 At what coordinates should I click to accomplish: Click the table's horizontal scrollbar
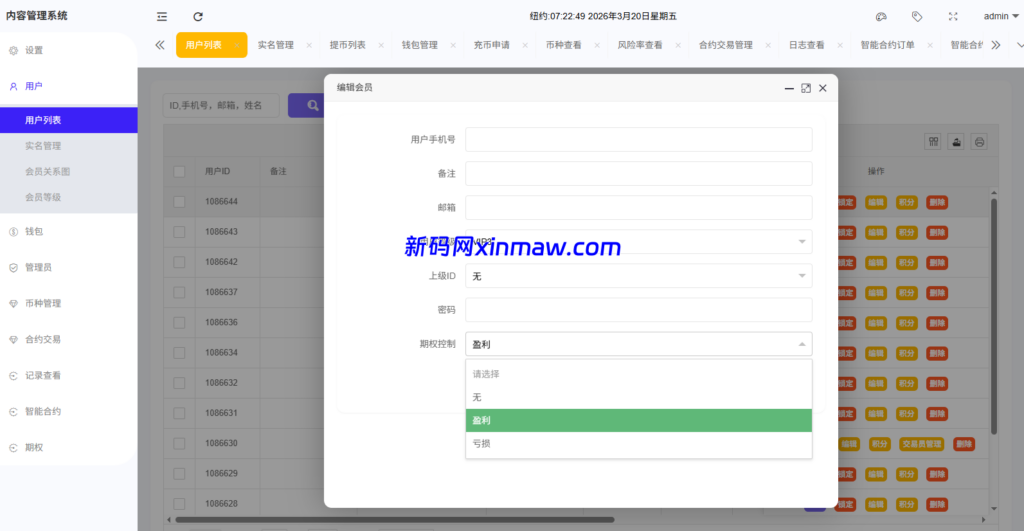[394, 520]
